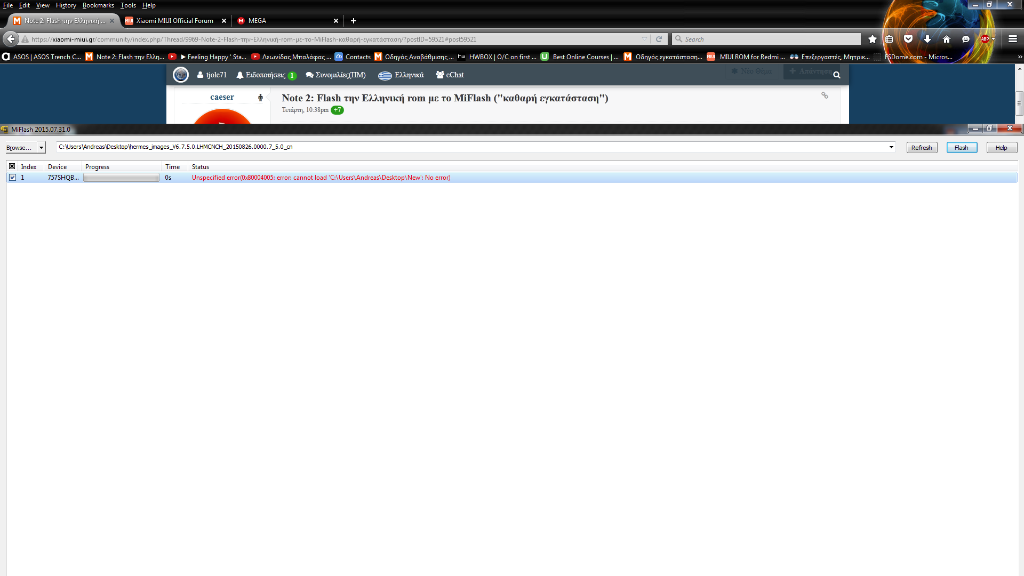This screenshot has width=1024, height=576.
Task: Click the forum search magnifier icon
Action: point(837,75)
